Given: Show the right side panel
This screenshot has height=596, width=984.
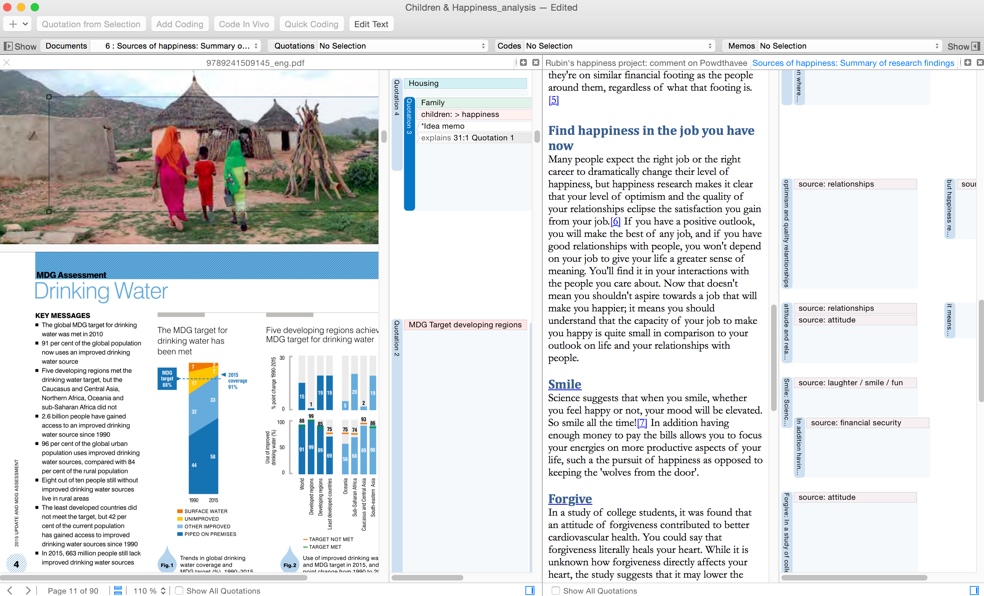Looking at the screenshot, I should tap(964, 46).
